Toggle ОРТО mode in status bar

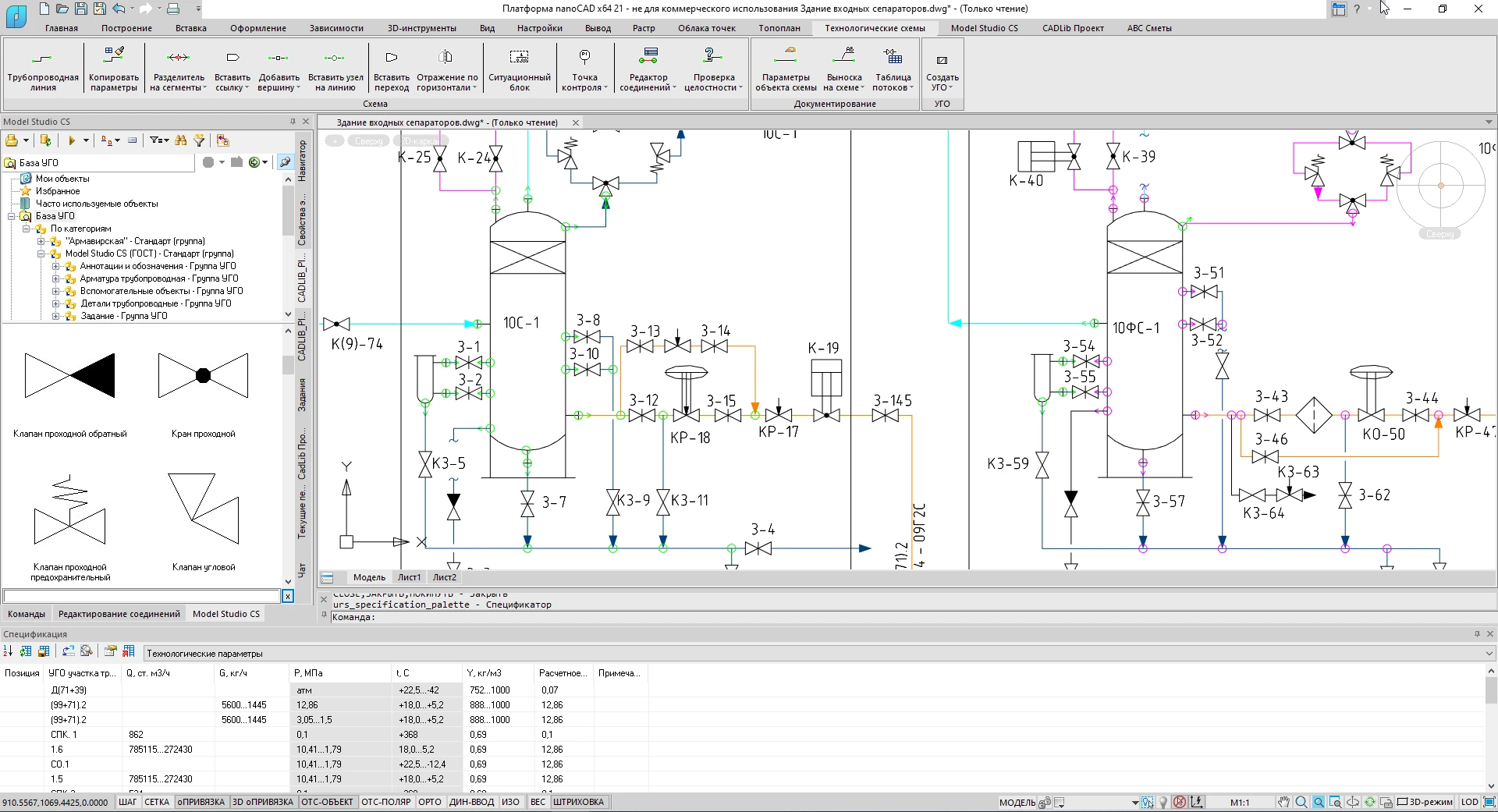pyautogui.click(x=429, y=802)
